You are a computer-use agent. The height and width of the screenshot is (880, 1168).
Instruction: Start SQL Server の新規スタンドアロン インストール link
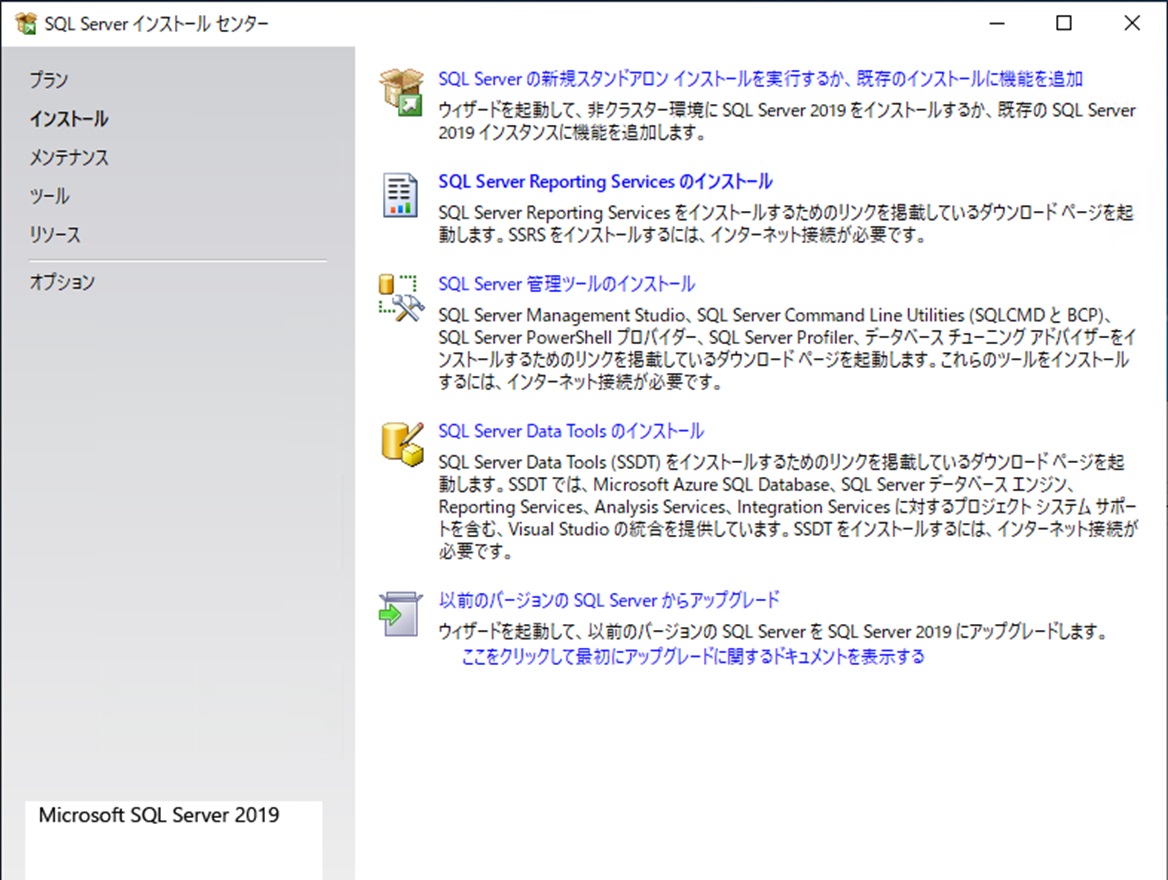760,79
